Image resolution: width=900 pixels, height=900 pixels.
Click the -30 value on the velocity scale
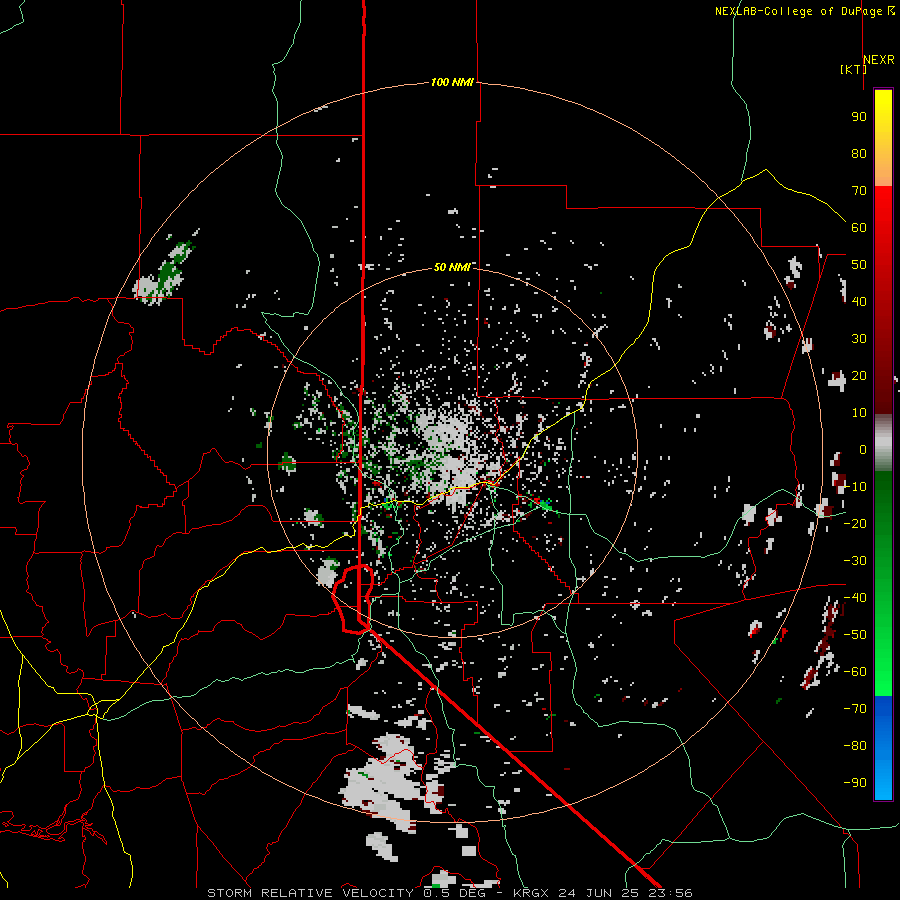855,561
